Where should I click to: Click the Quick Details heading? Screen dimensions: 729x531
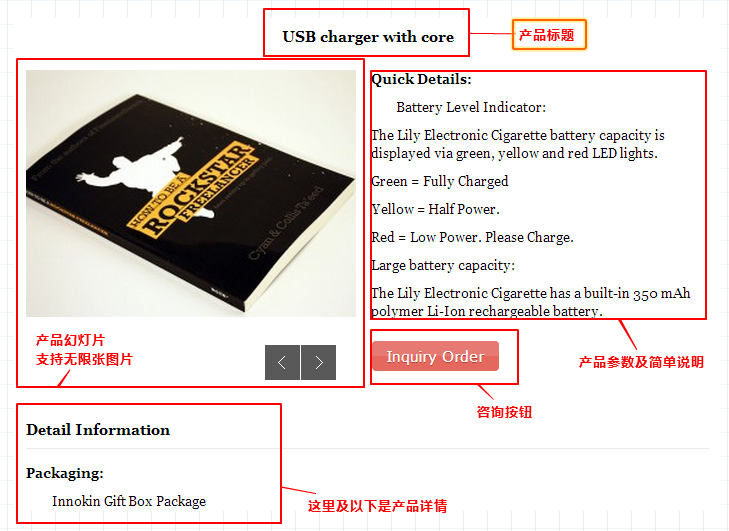click(421, 79)
